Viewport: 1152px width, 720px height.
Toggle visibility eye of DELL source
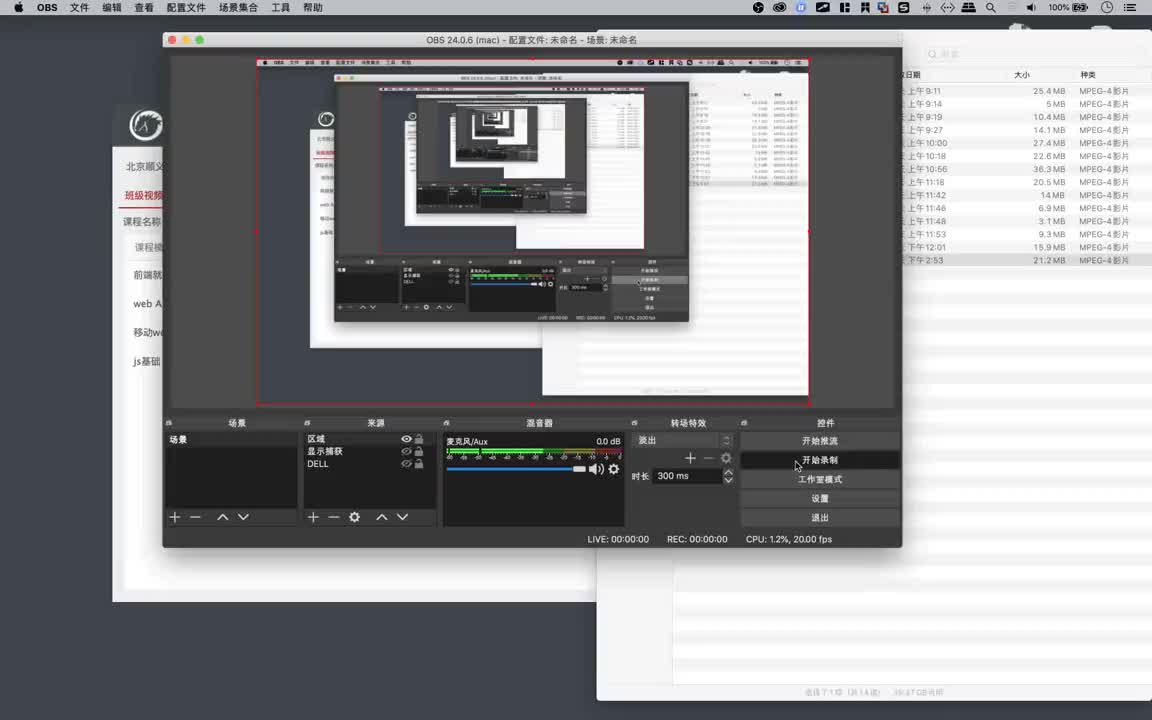[406, 464]
